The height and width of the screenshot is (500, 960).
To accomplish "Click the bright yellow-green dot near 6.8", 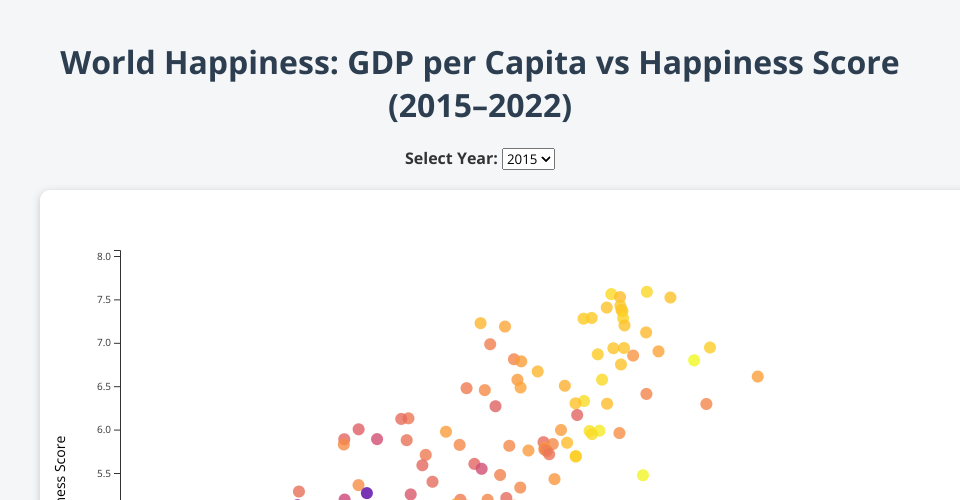I will click(694, 360).
